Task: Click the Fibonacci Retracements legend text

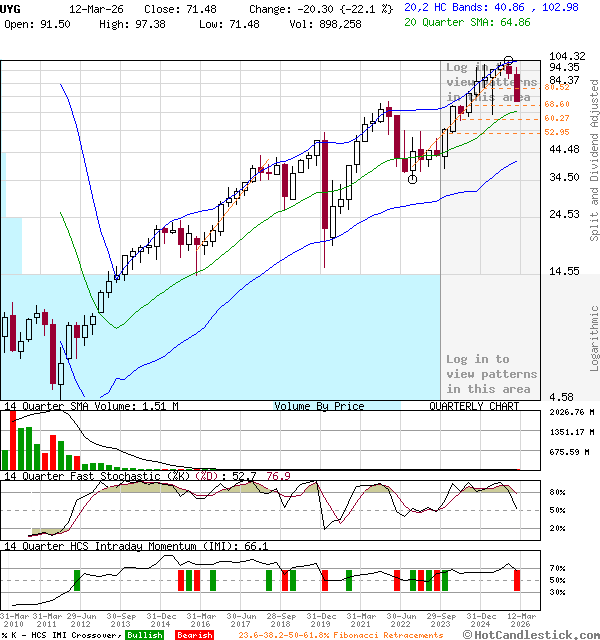Action: pos(340,635)
